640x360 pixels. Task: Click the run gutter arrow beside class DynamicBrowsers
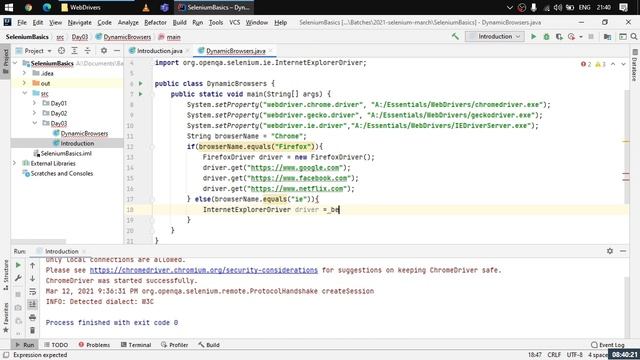click(x=141, y=83)
